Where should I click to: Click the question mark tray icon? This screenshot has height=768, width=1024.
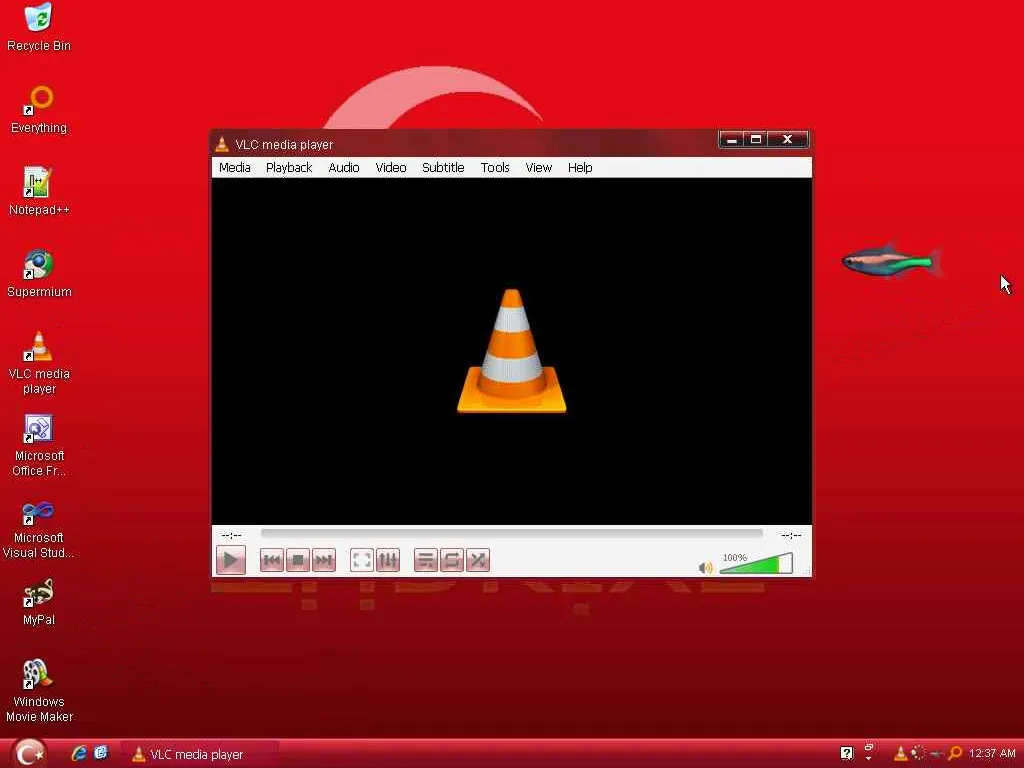pos(846,754)
